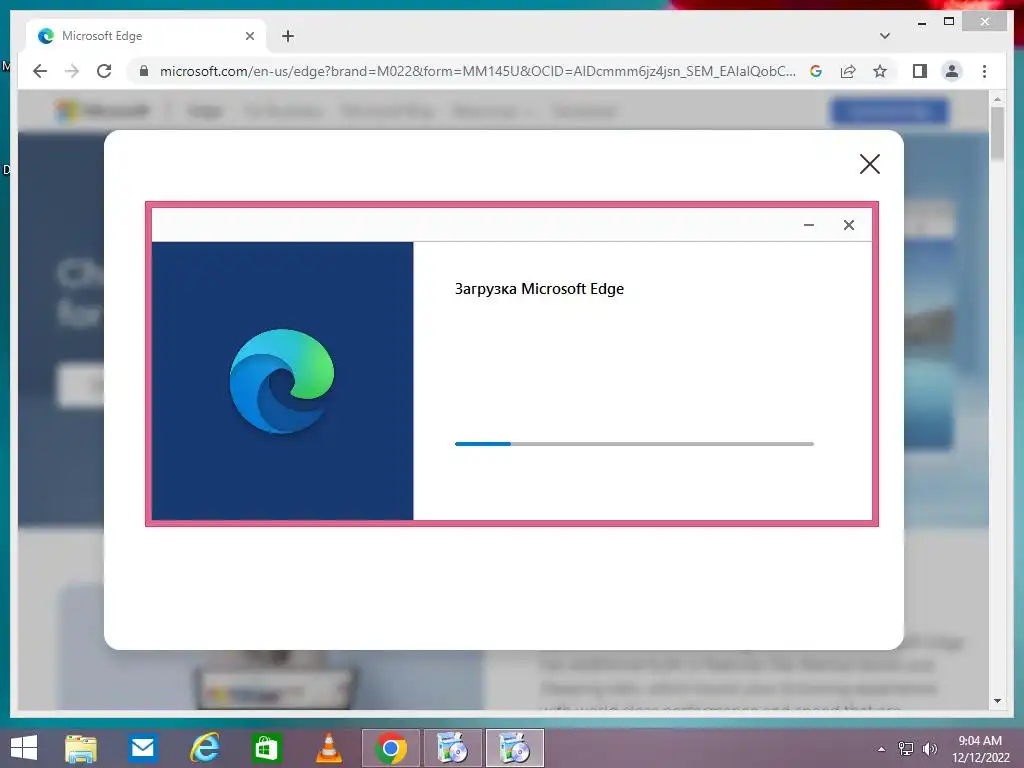
Task: Close the Edge installer window
Action: pyautogui.click(x=848, y=225)
